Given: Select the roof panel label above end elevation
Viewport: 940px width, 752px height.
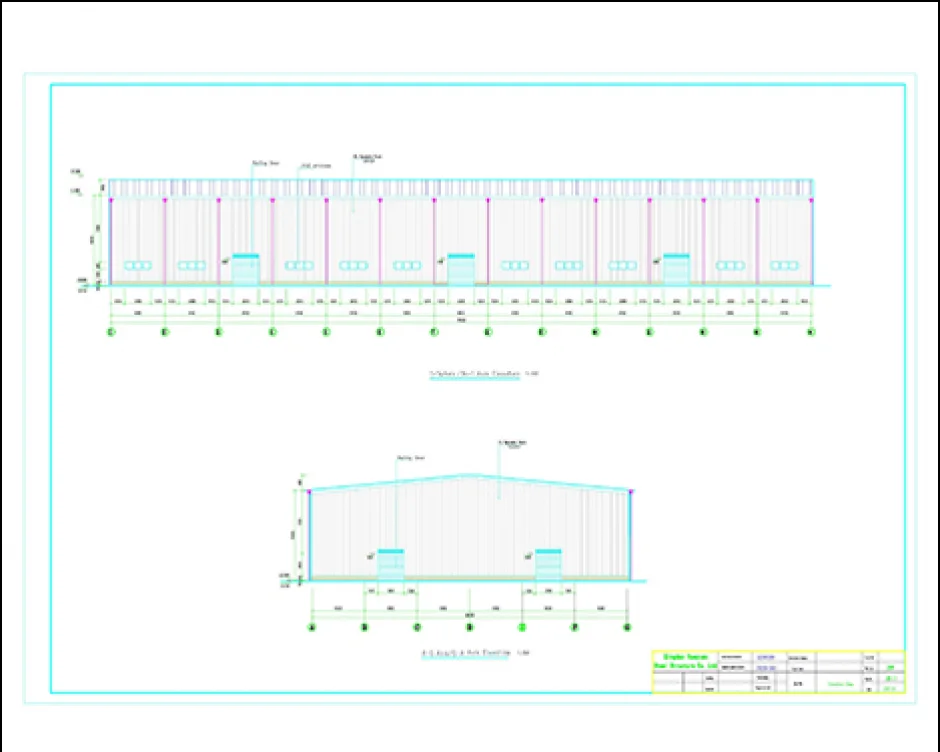Looking at the screenshot, I should click(x=511, y=443).
